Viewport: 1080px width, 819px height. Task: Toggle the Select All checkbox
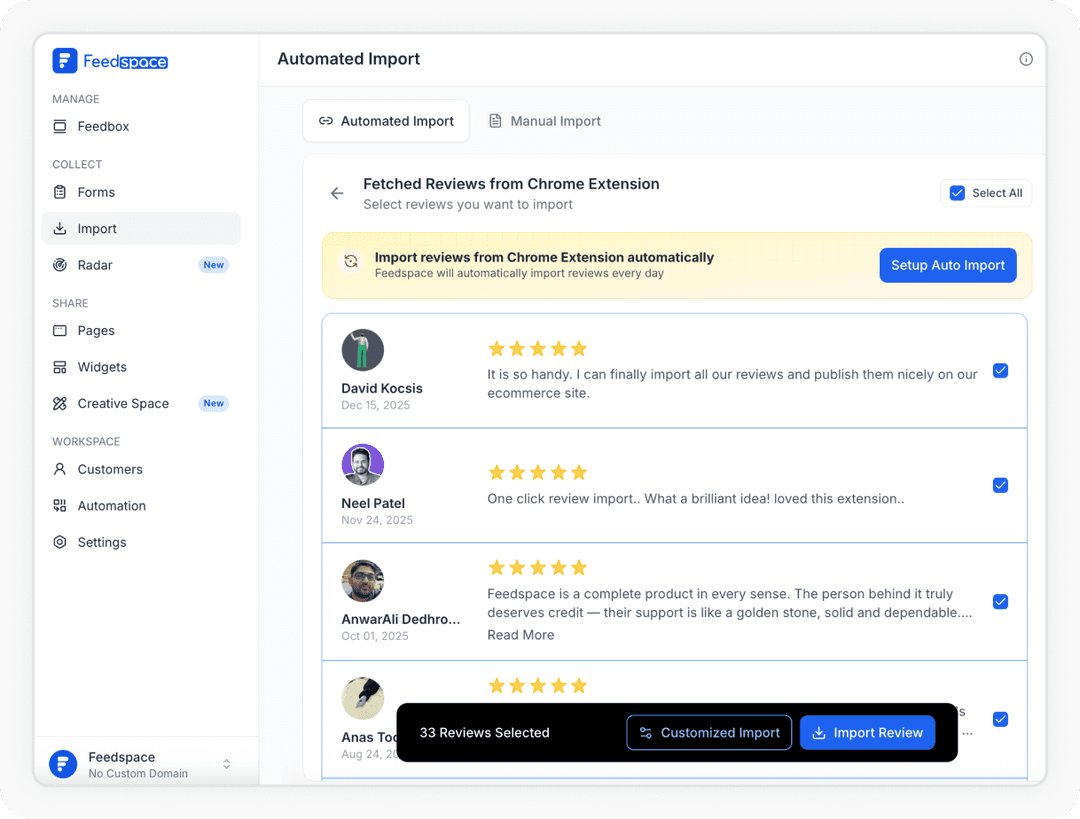pyautogui.click(x=957, y=193)
